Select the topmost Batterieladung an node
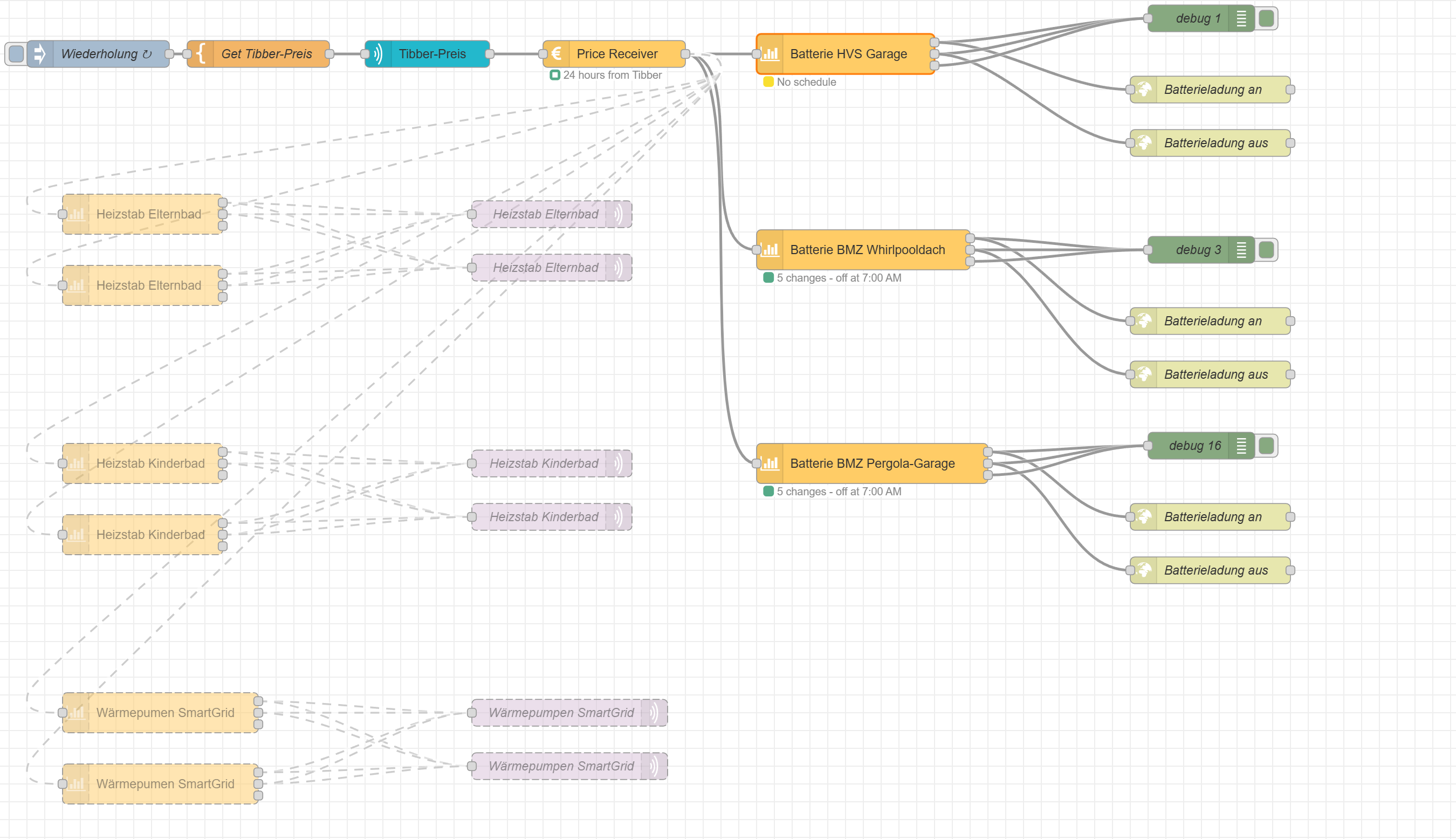Viewport: 1456px width, 839px height. 1212,90
